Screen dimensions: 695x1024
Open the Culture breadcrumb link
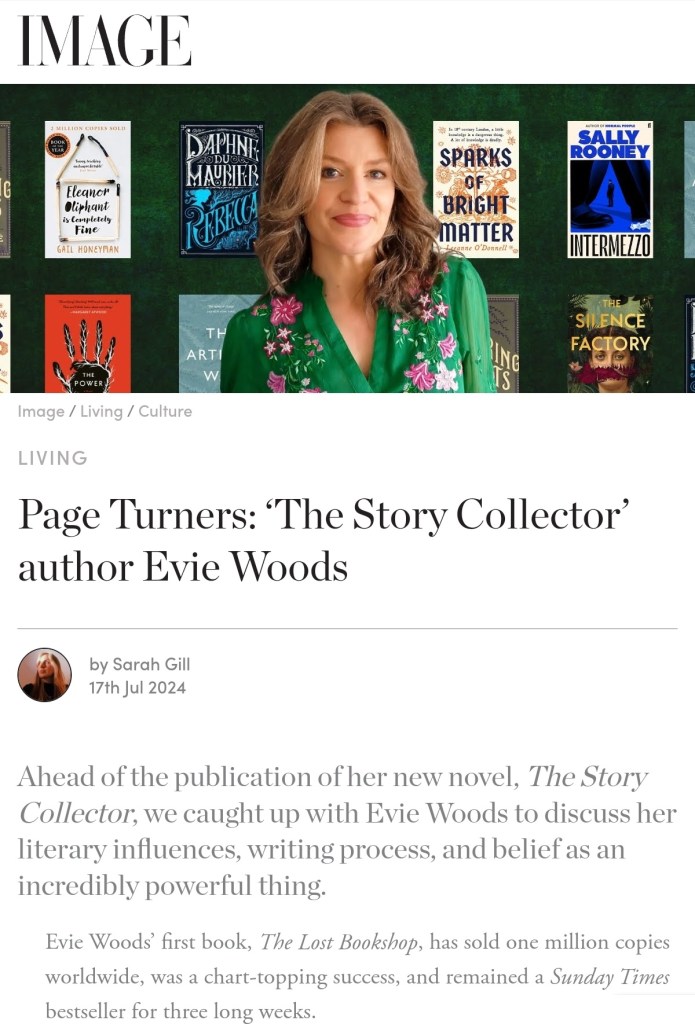coord(165,411)
